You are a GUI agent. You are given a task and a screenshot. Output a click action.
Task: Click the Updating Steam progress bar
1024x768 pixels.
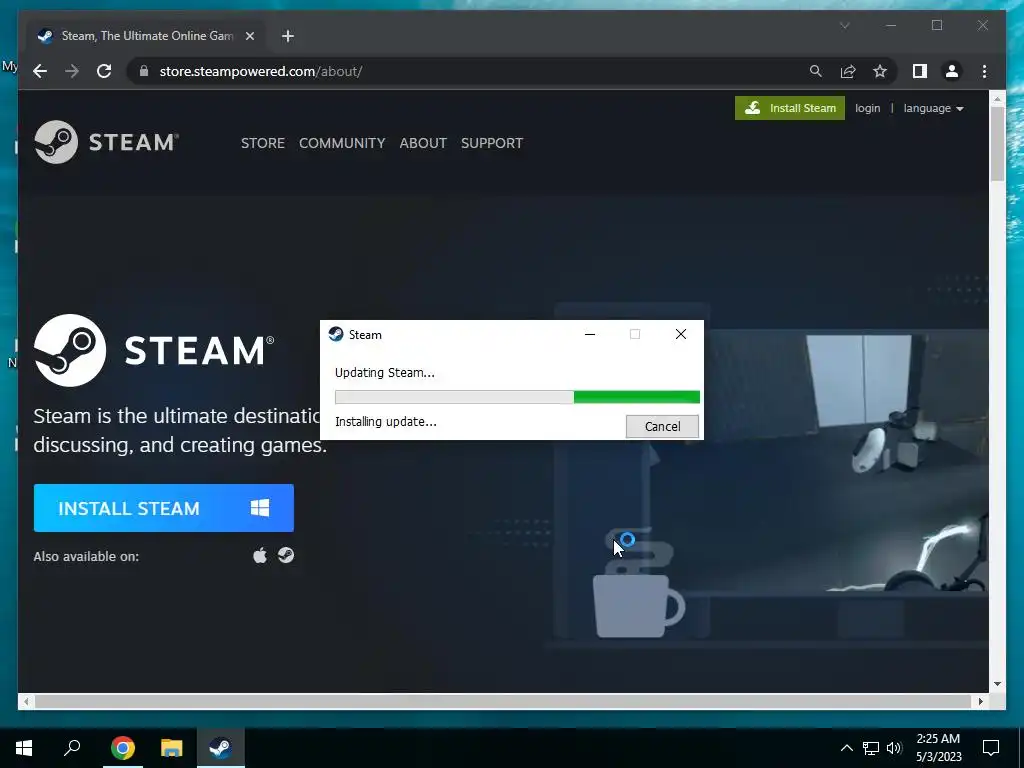coord(517,397)
